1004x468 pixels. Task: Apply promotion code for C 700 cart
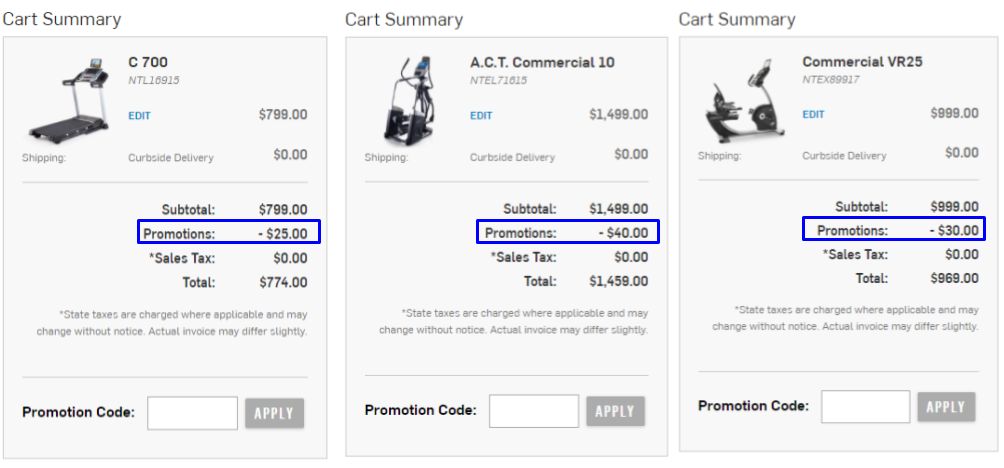(x=275, y=414)
